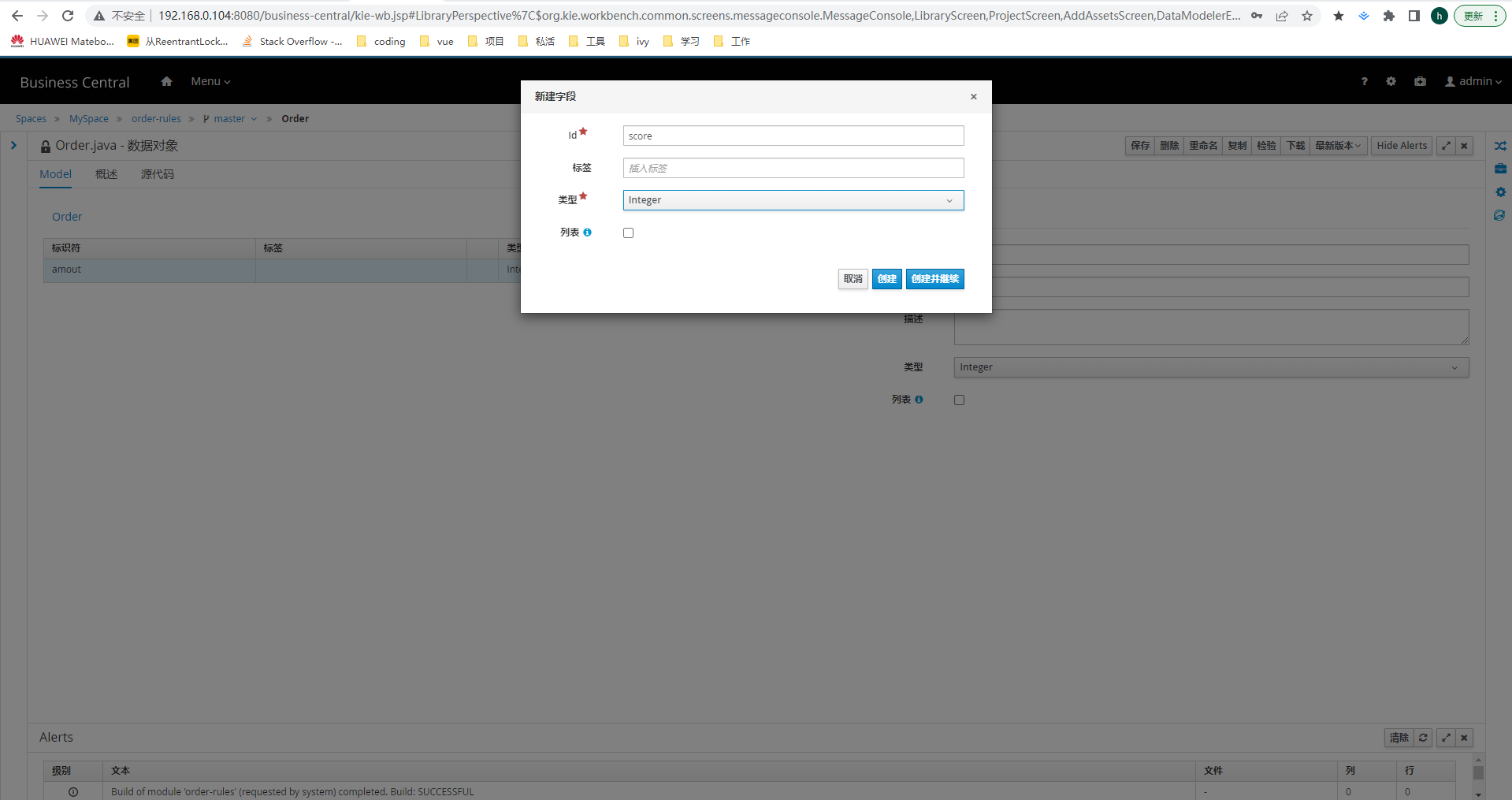Image resolution: width=1512 pixels, height=800 pixels.
Task: Open the Menu in top navigation
Action: 210,81
